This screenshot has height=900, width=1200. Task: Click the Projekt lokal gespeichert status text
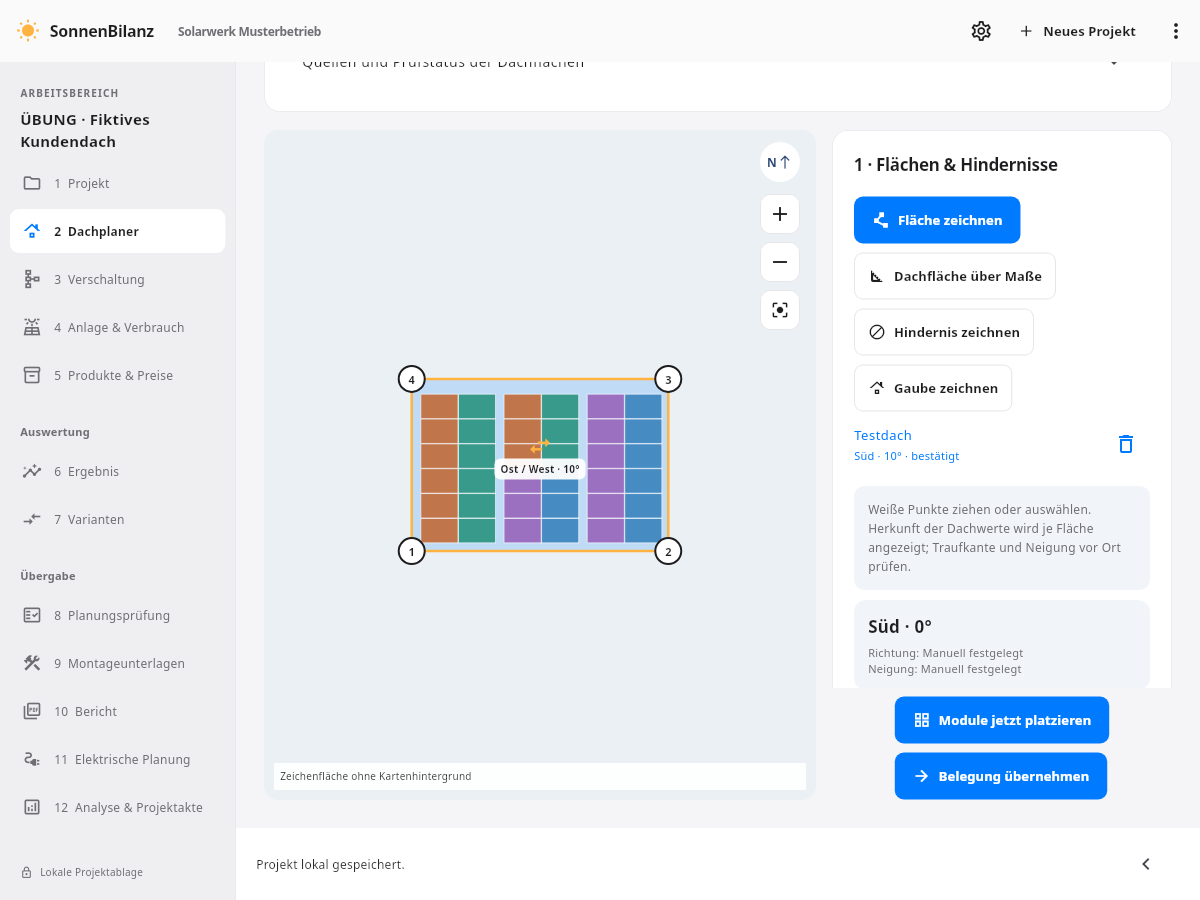tap(330, 864)
